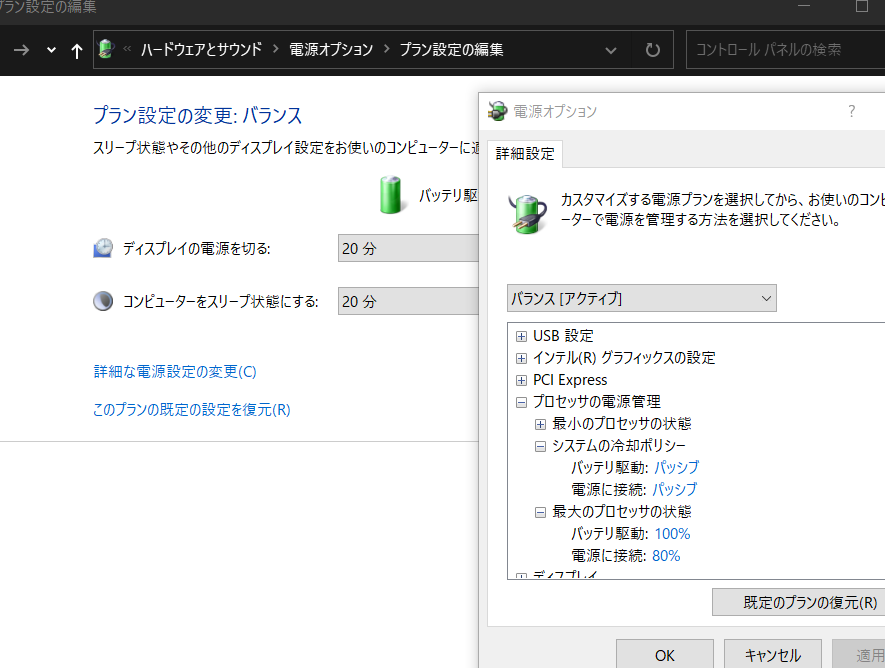The width and height of the screenshot is (885, 668).
Task: Click the battery plug icon in the dialog
Action: (x=528, y=214)
